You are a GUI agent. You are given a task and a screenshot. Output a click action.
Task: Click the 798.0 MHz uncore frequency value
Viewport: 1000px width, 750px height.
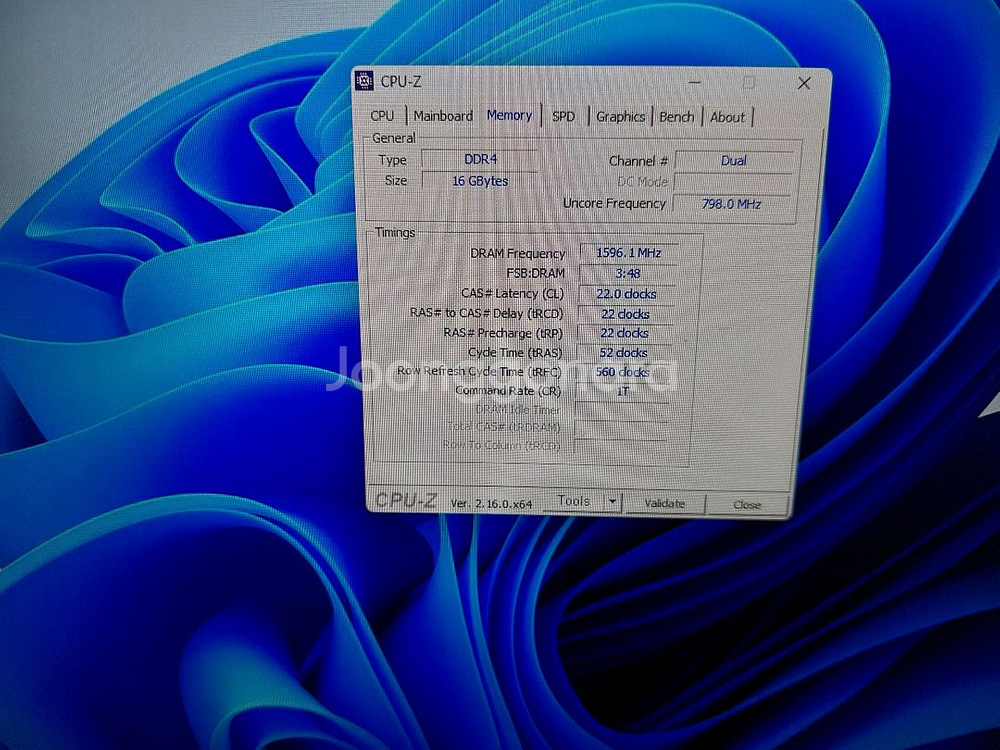point(731,204)
